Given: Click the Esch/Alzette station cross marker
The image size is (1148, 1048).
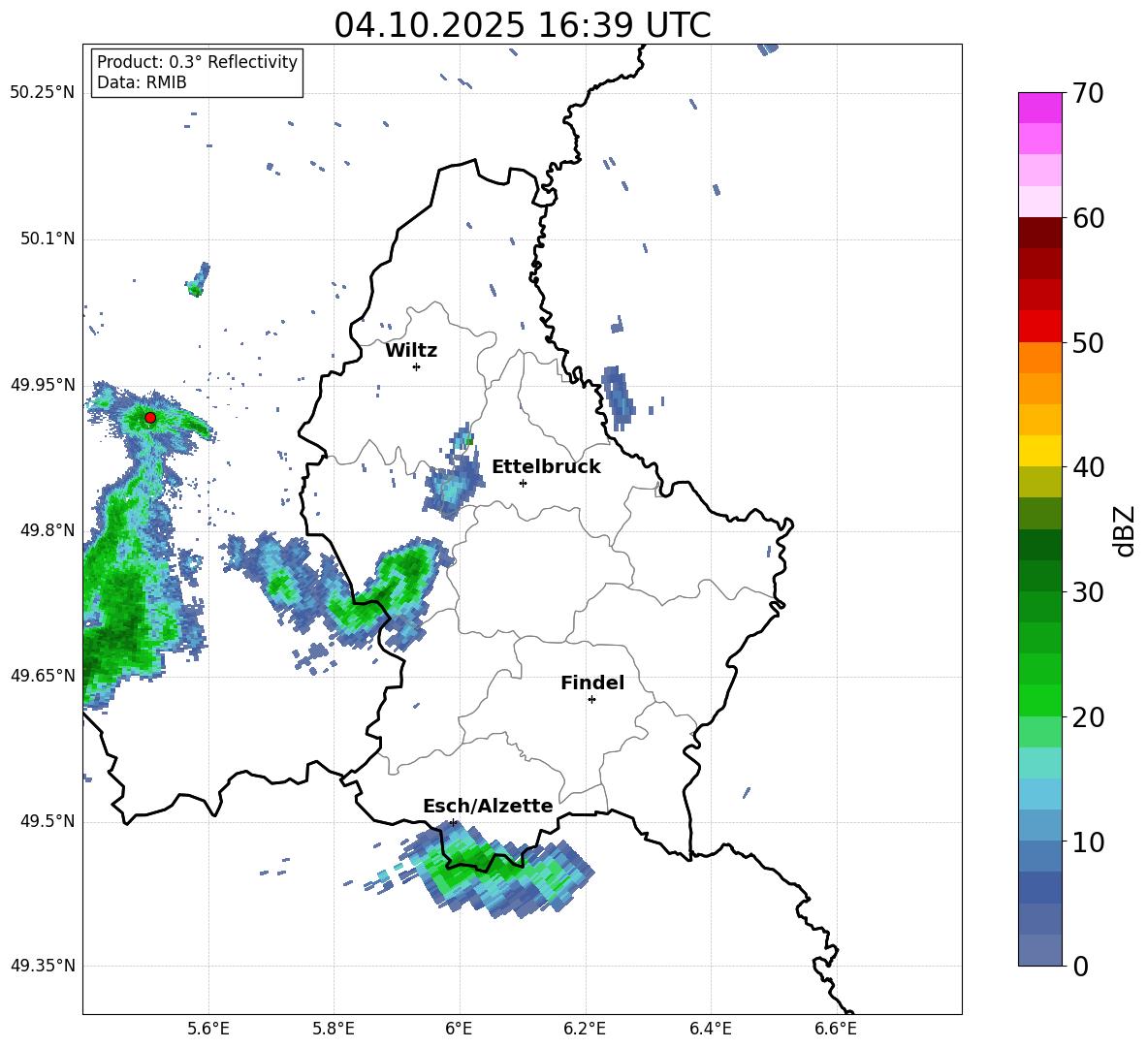Looking at the screenshot, I should pos(453,822).
